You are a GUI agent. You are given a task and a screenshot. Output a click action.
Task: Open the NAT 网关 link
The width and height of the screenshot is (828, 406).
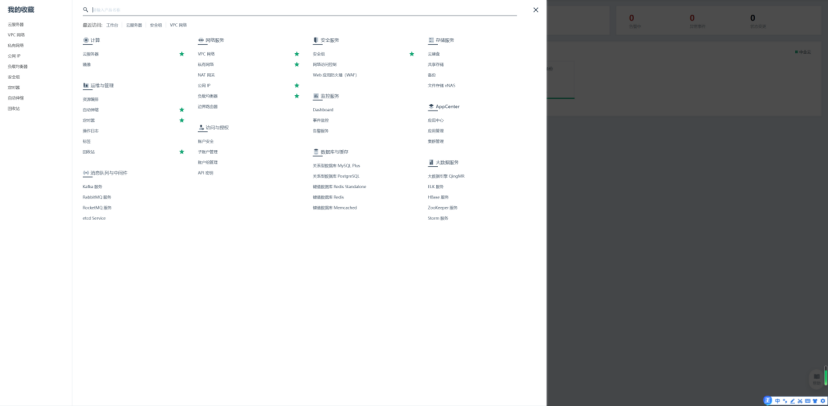(x=206, y=75)
